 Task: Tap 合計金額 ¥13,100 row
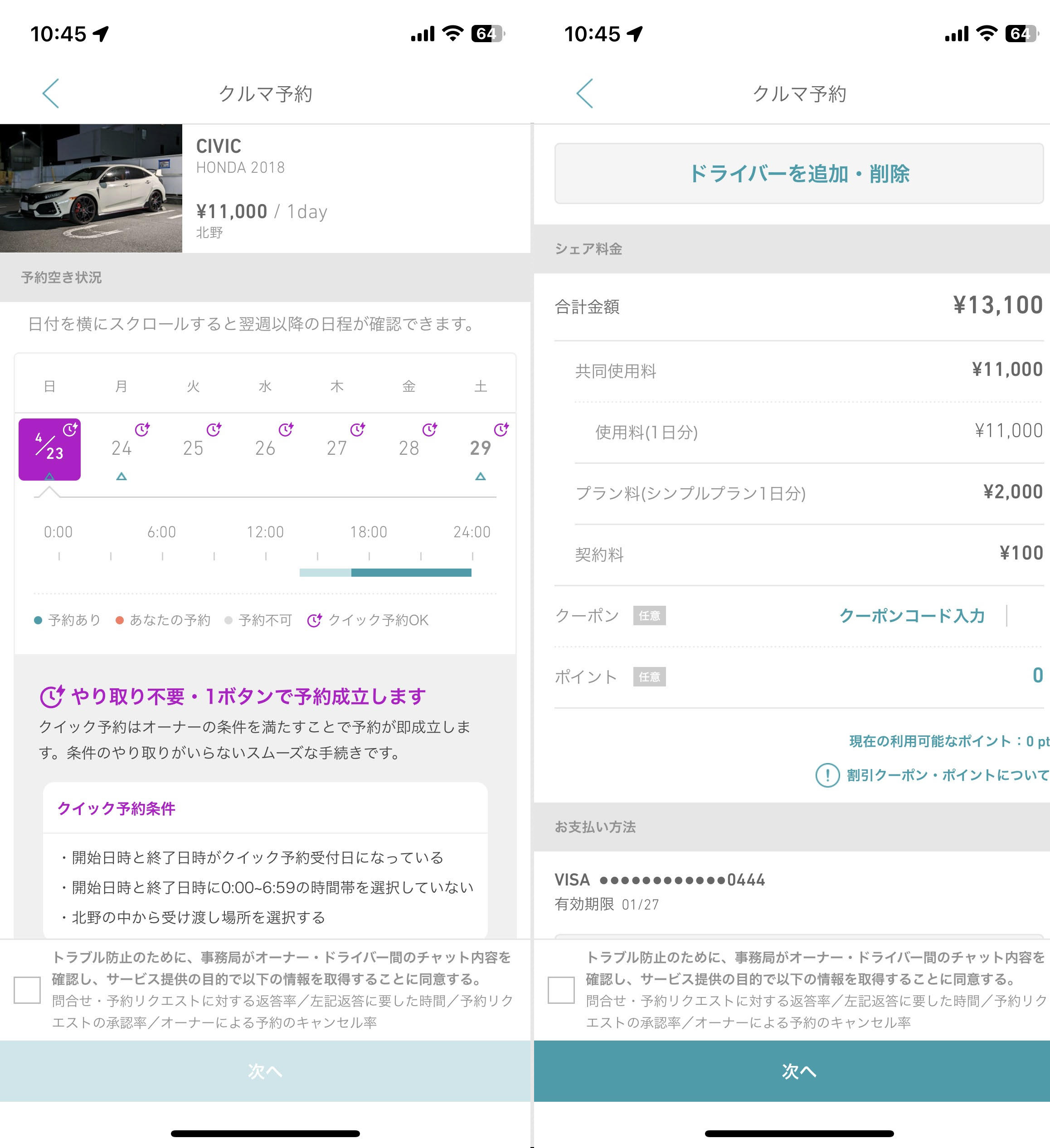799,306
